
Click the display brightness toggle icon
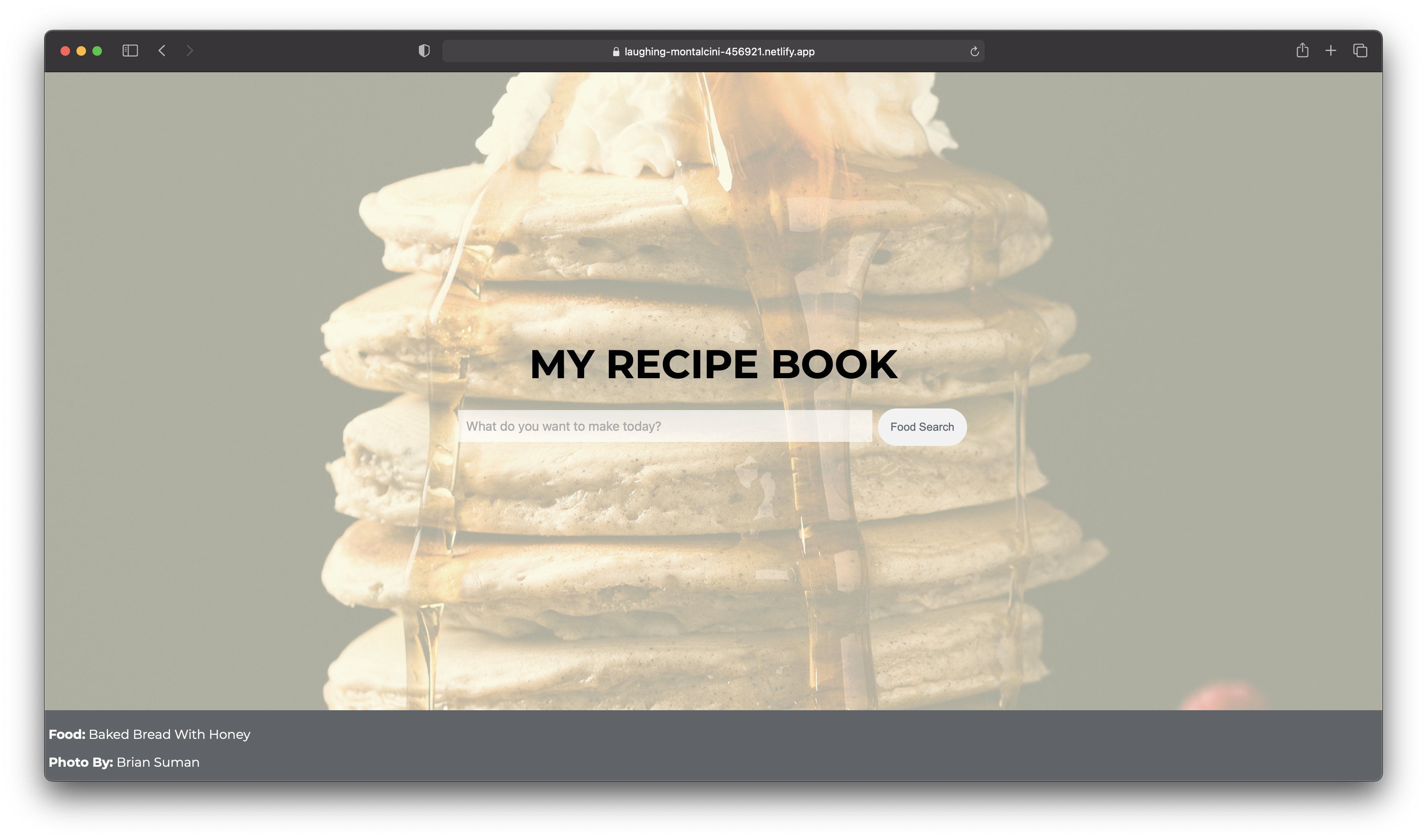tap(424, 51)
